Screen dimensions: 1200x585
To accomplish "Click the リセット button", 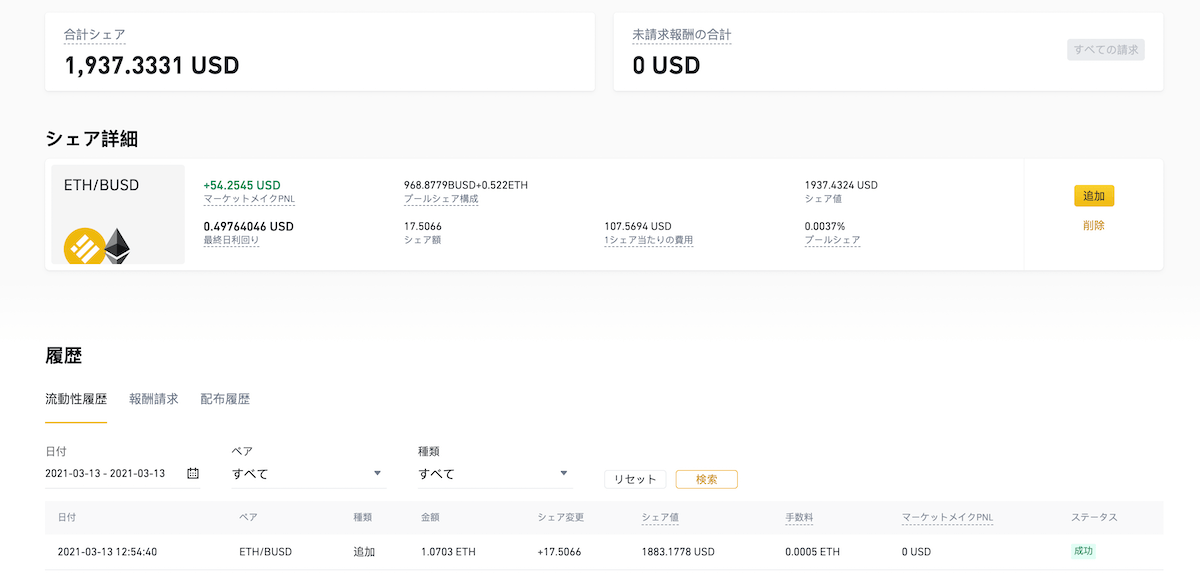I will [635, 479].
